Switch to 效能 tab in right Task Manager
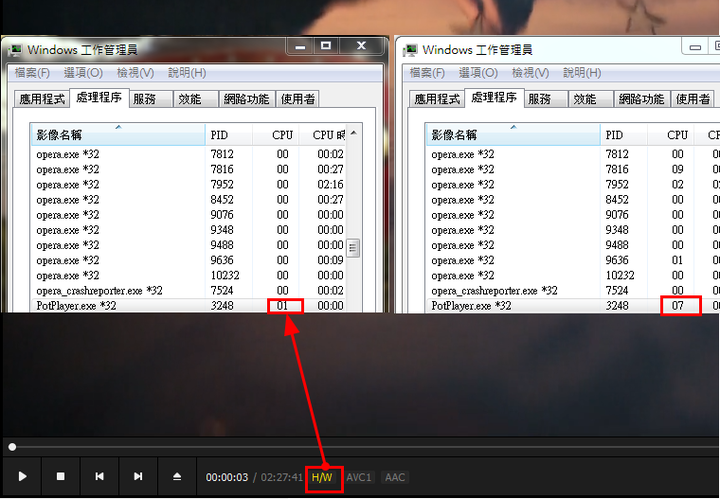The height and width of the screenshot is (499, 720). [590, 99]
